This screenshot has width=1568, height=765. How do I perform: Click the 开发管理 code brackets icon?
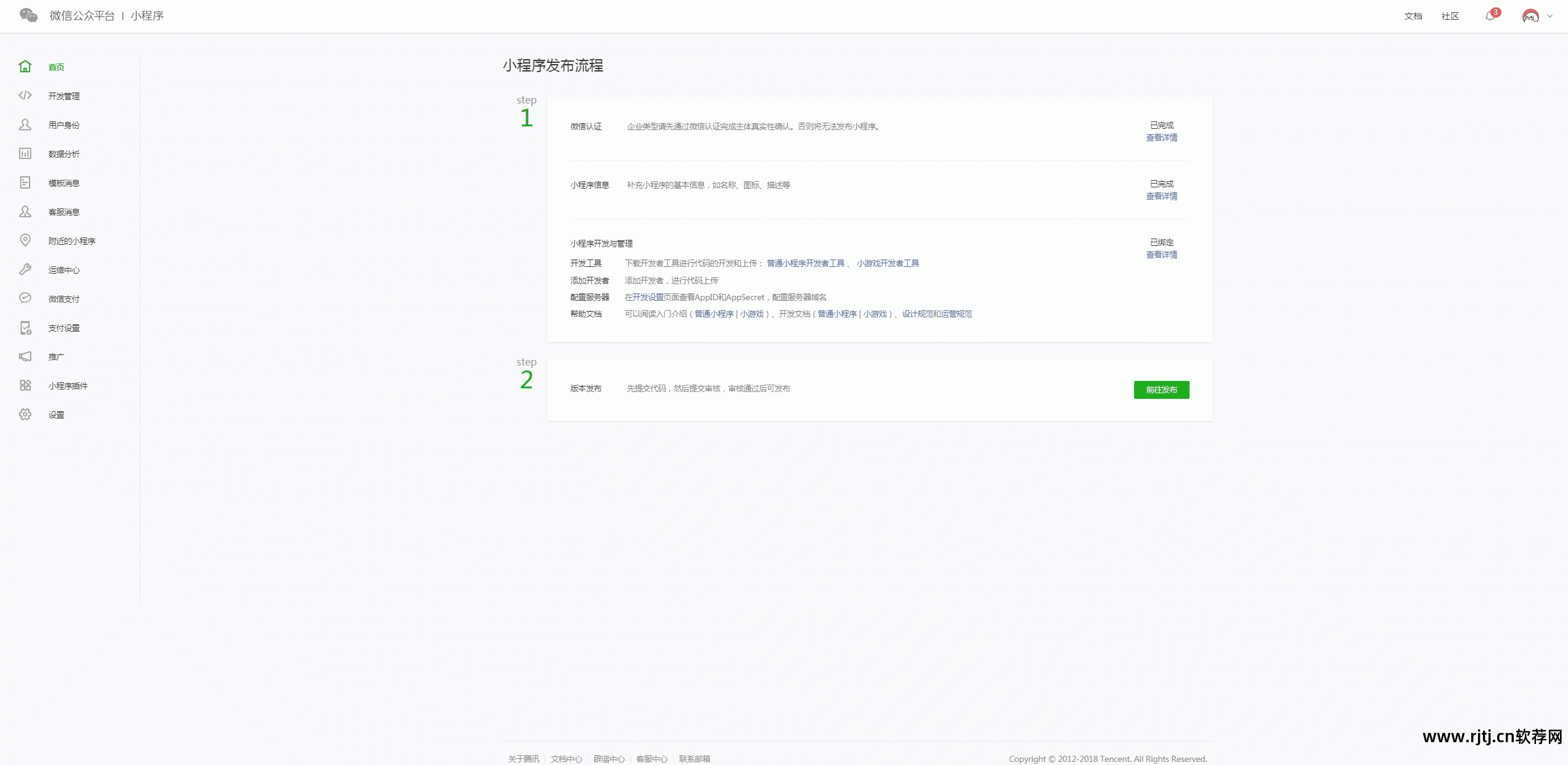click(x=25, y=96)
